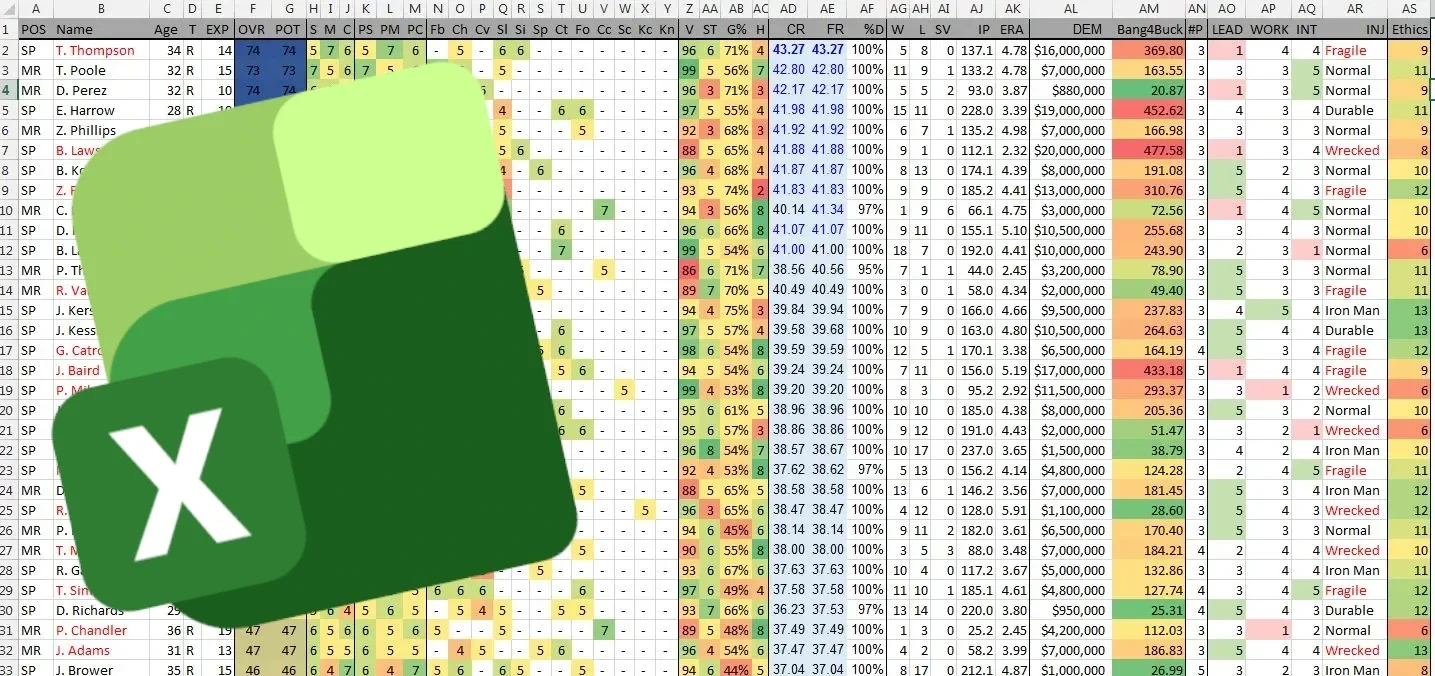Select the 477.58 Bang4Buck cell
Viewport: 1435px width, 676px height.
(1148, 150)
